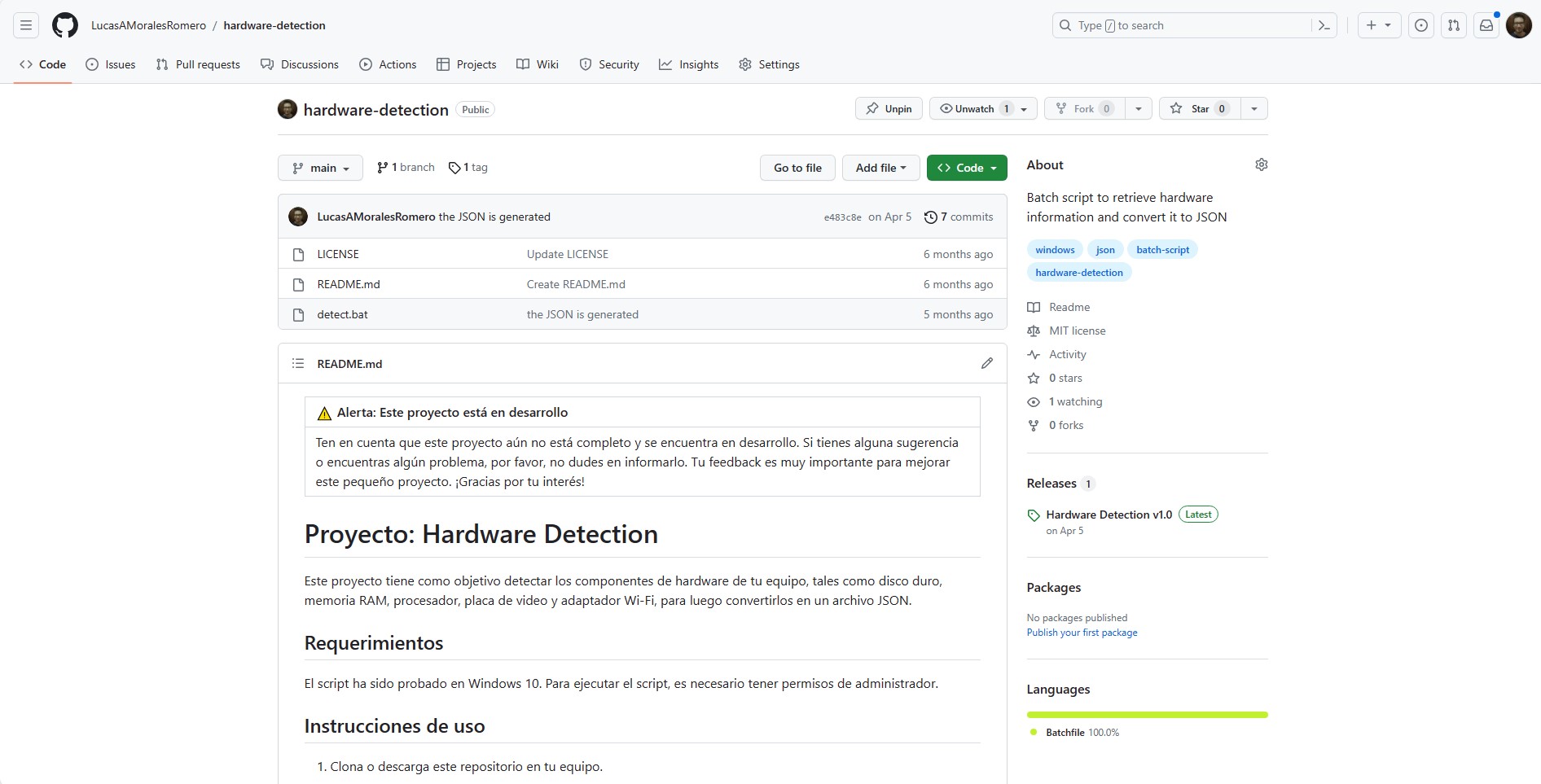Screen dimensions: 1541x784
Task: Open global pull requests icon in header
Action: 1454,25
